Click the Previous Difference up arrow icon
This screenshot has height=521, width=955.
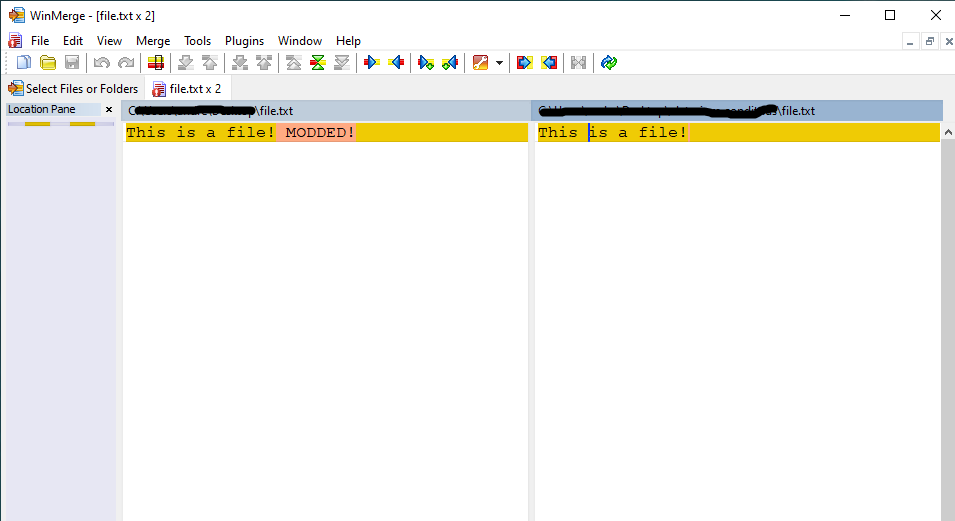210,62
